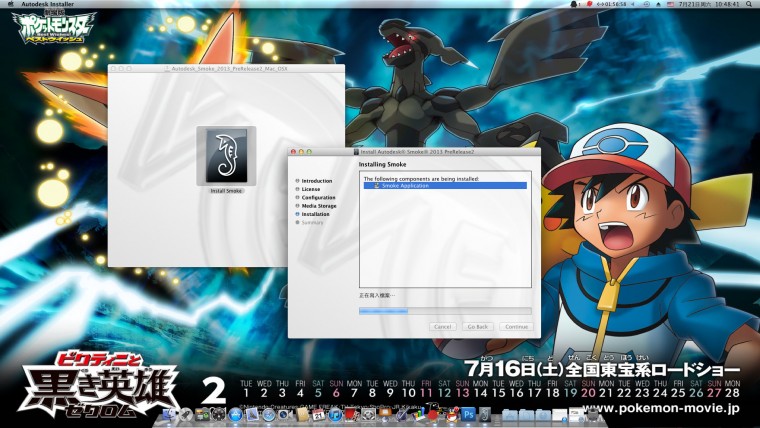This screenshot has height=428, width=760.
Task: Select the Smoke Application component row
Action: tap(445, 186)
